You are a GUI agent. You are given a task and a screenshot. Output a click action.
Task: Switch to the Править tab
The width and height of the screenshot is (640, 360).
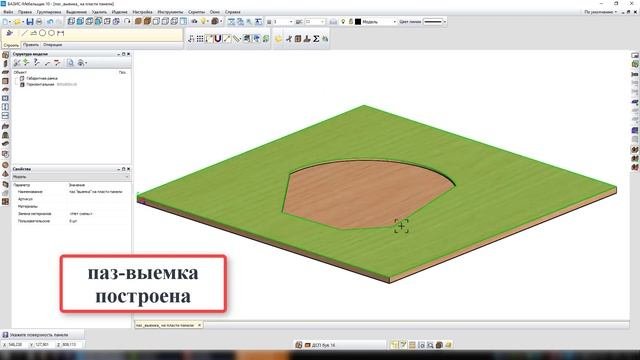click(31, 45)
